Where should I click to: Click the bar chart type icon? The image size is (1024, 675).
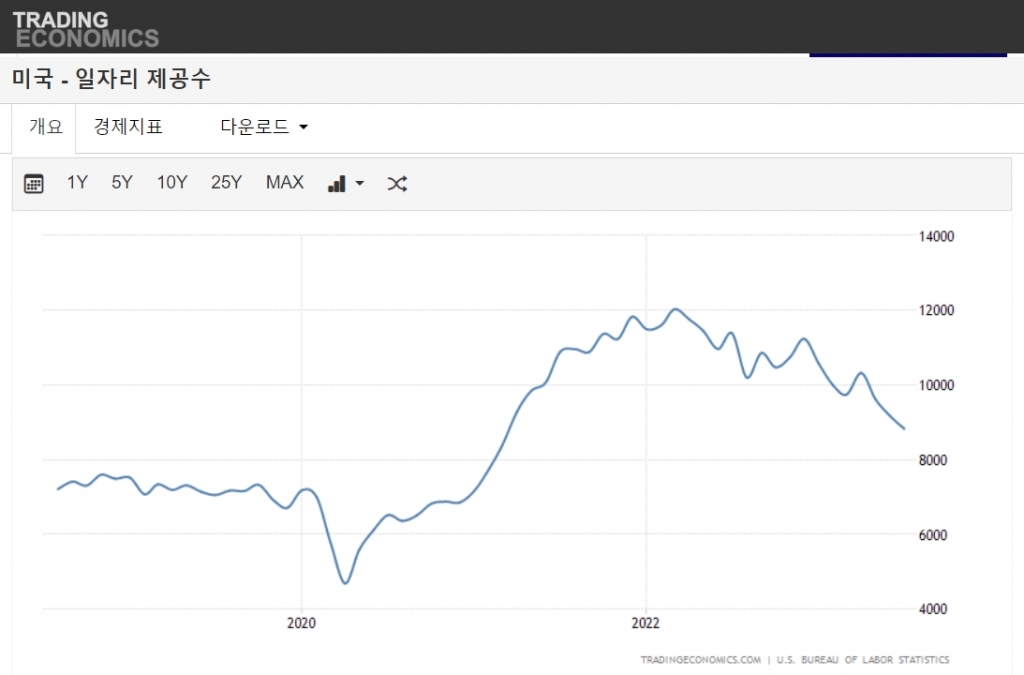coord(337,183)
